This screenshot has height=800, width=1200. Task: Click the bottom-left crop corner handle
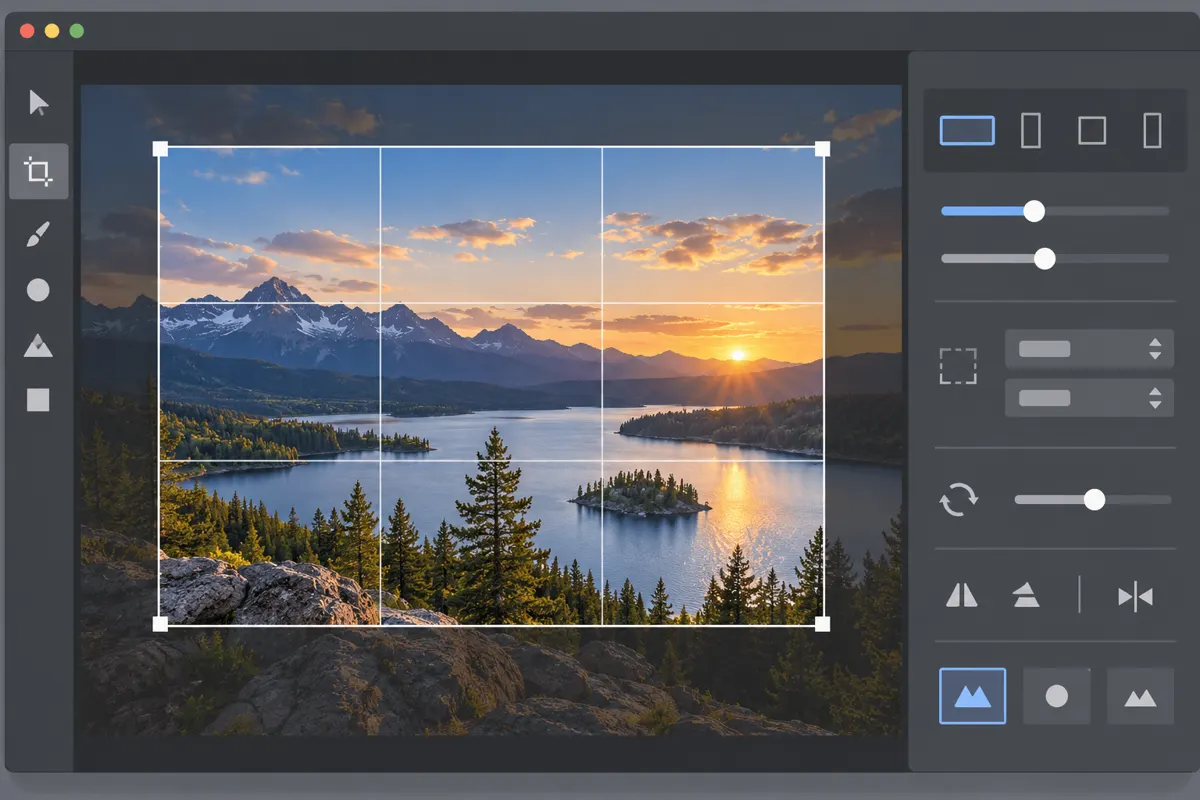tap(160, 624)
